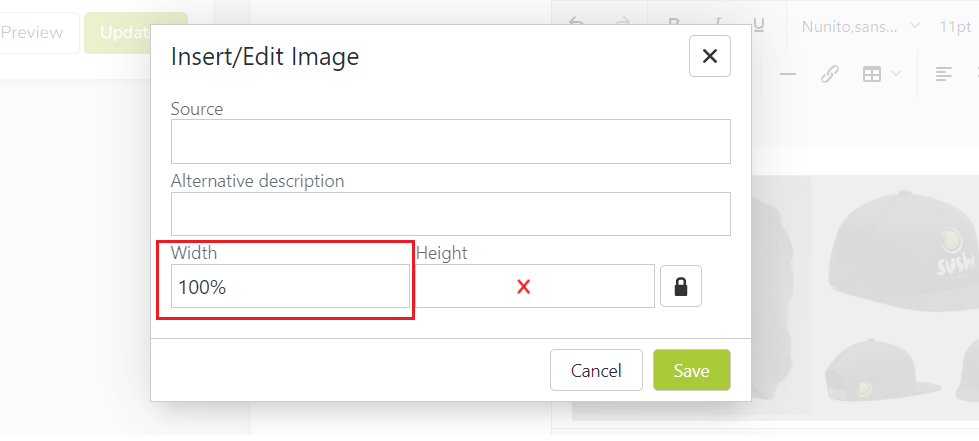Open the 11pt font size dropdown

tap(955, 27)
